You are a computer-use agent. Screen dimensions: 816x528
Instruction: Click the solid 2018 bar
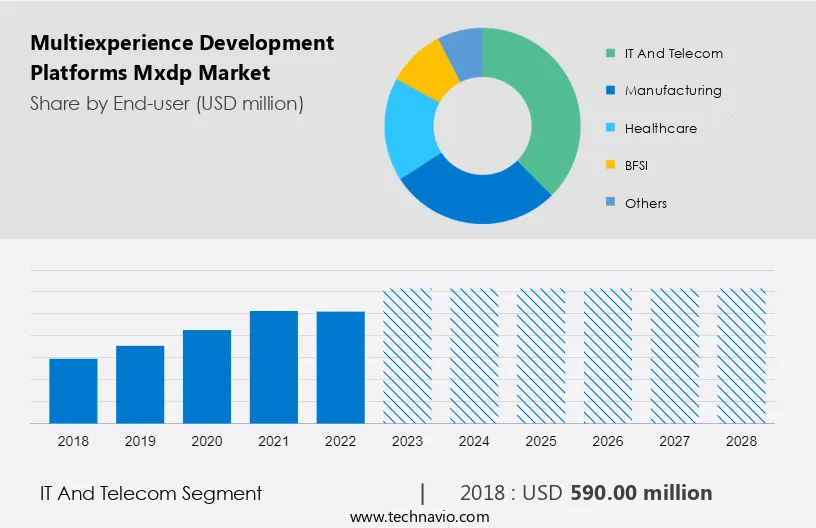pos(73,390)
